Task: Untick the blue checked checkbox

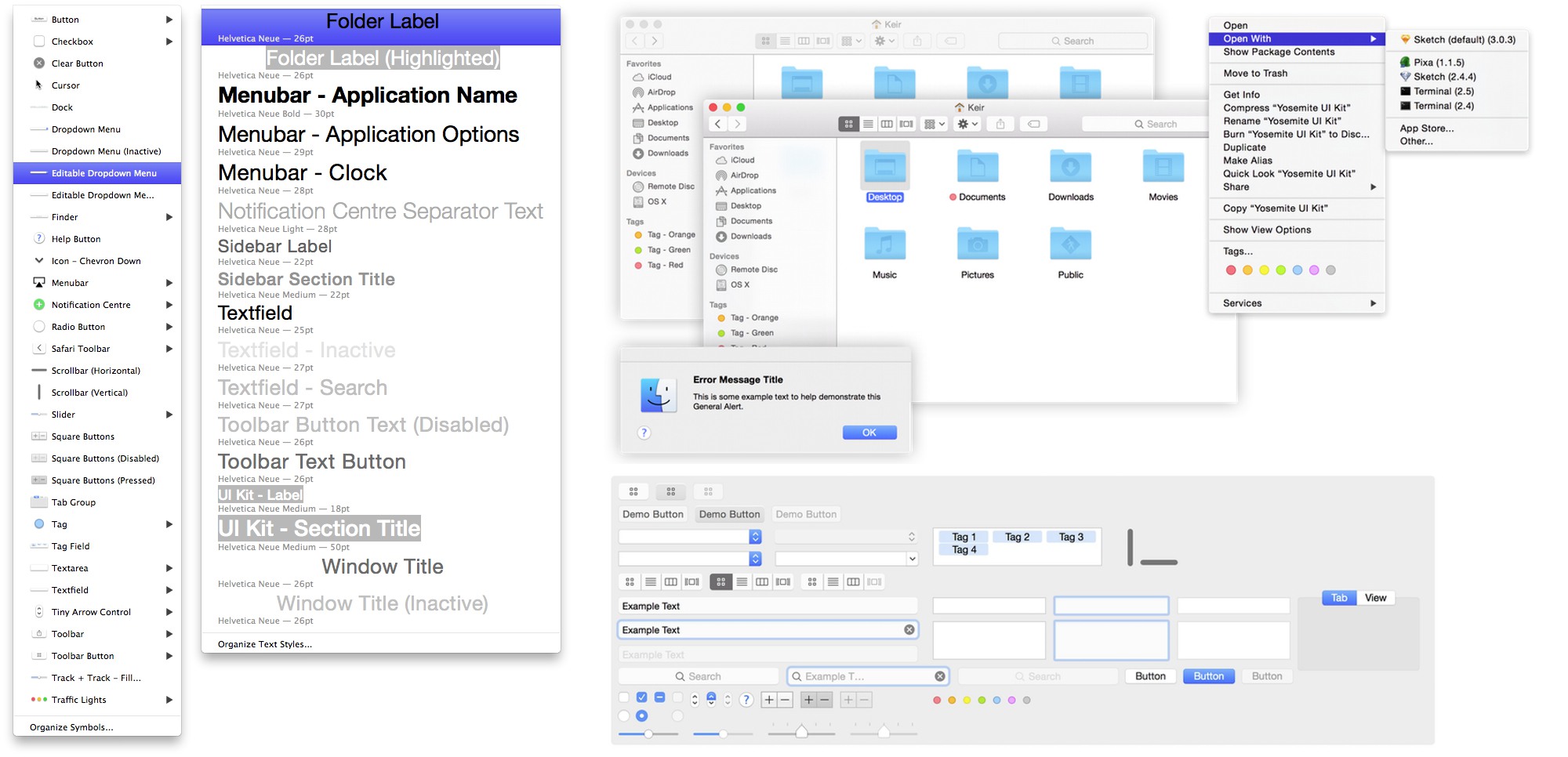Action: point(641,697)
